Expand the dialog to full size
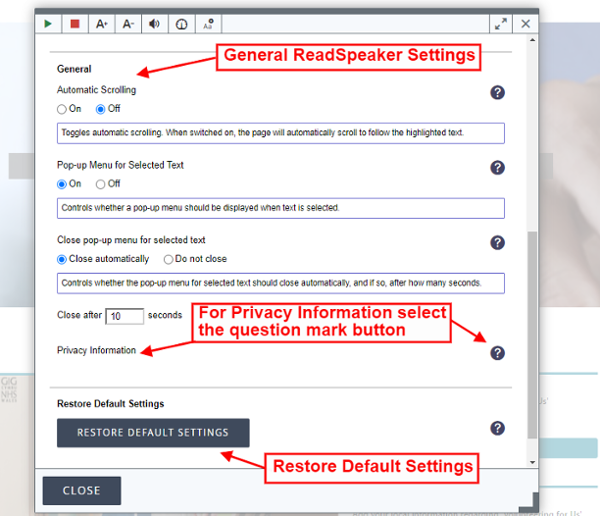Screen dimensions: 600x516 [501, 24]
